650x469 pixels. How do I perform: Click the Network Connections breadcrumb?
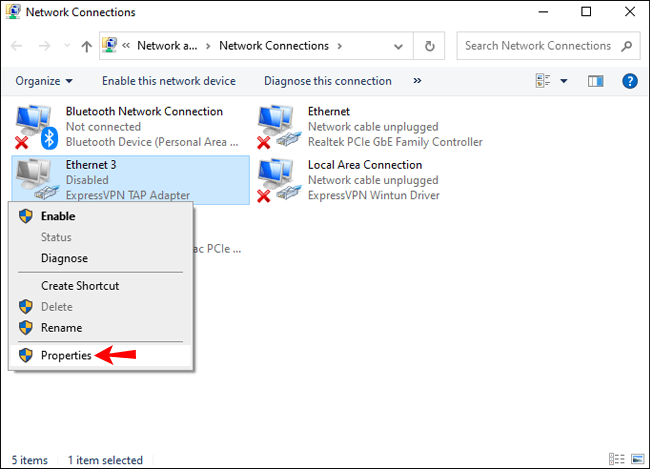(x=274, y=46)
